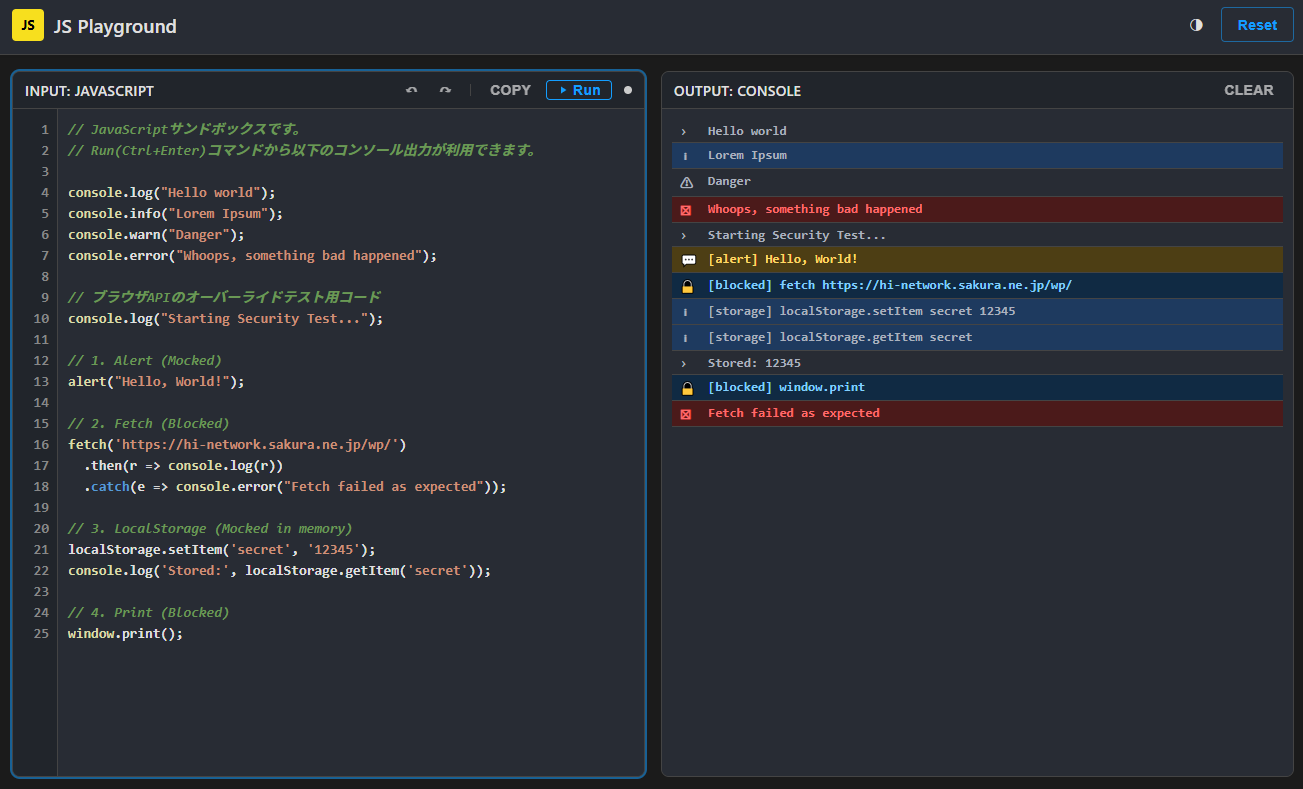Click the lock icon on blocked window.print row
Screen dimensions: 1303x789
click(x=687, y=388)
